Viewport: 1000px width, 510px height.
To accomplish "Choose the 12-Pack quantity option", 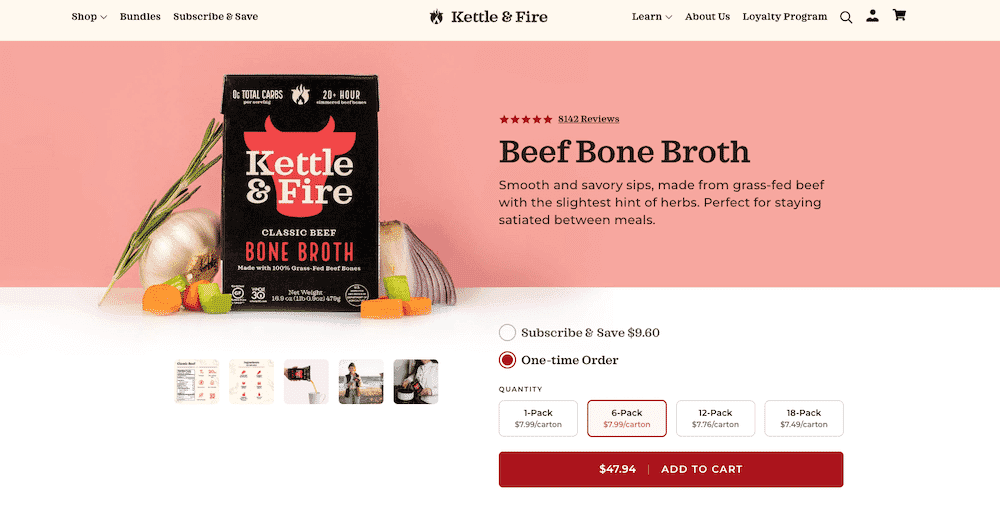I will point(715,418).
